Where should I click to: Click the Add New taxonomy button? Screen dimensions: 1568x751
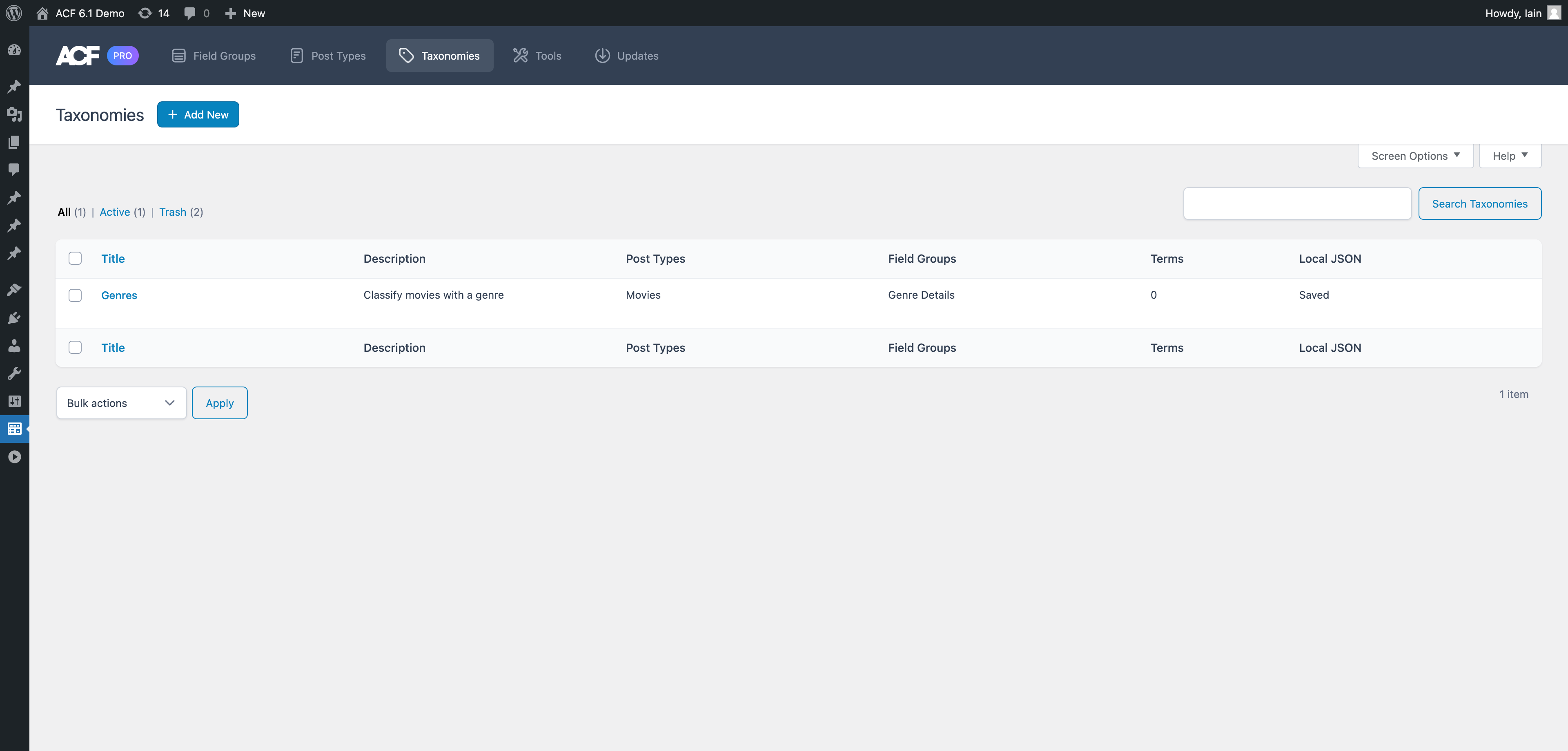tap(198, 114)
